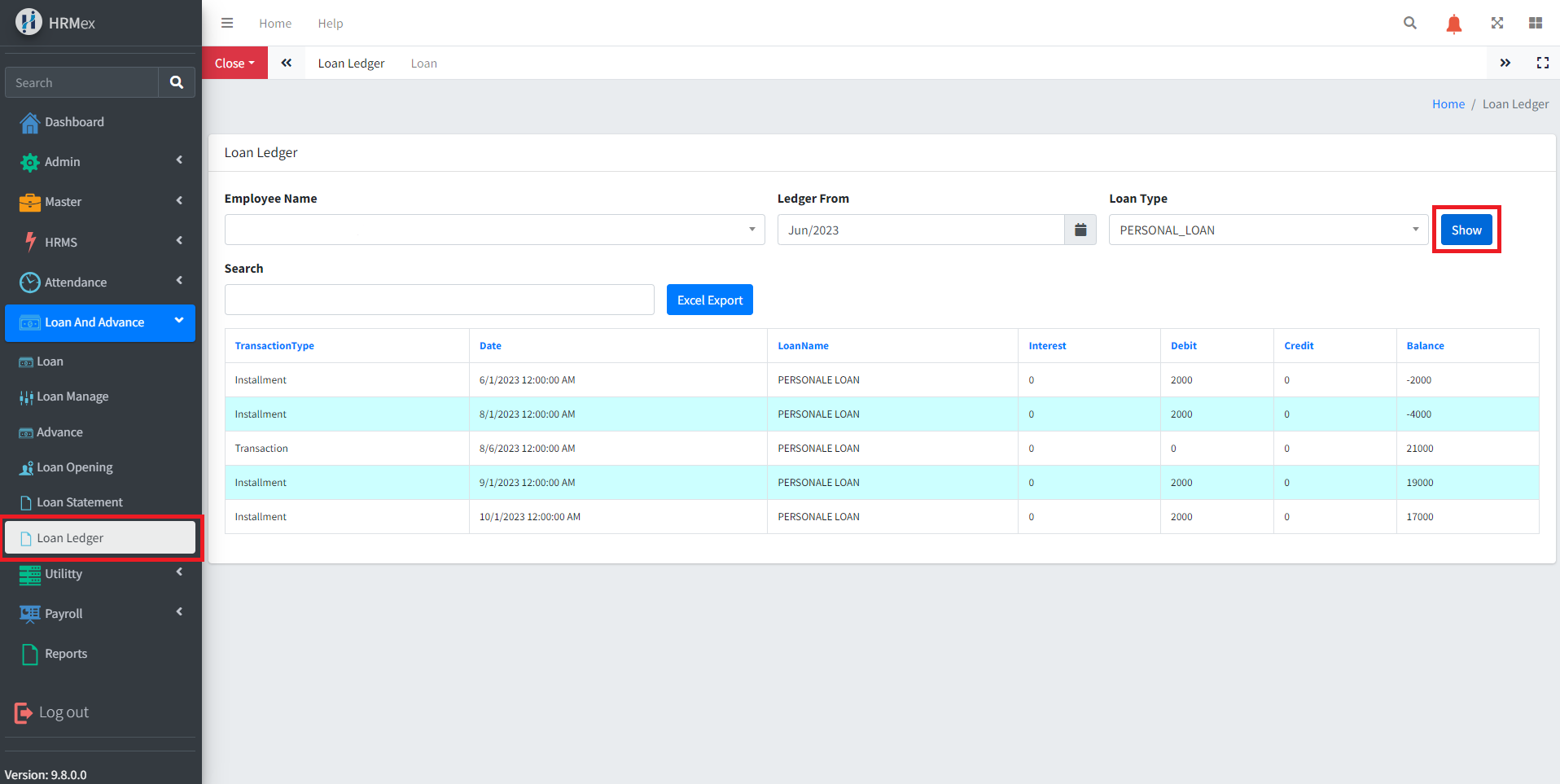Open Loan Statement in sidebar
Viewport: 1560px width, 784px height.
[x=80, y=503]
